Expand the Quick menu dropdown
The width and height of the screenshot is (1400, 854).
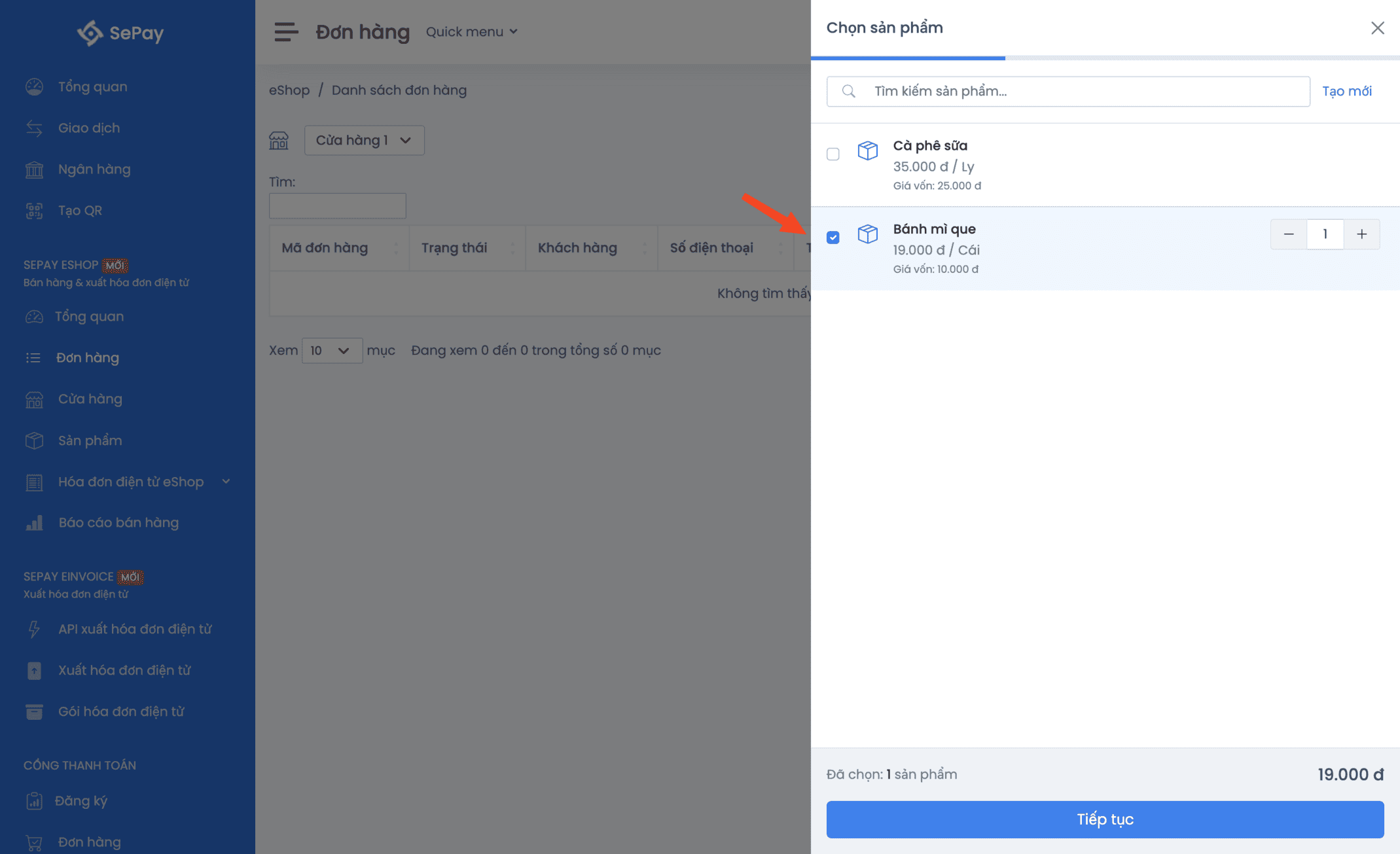(x=471, y=31)
